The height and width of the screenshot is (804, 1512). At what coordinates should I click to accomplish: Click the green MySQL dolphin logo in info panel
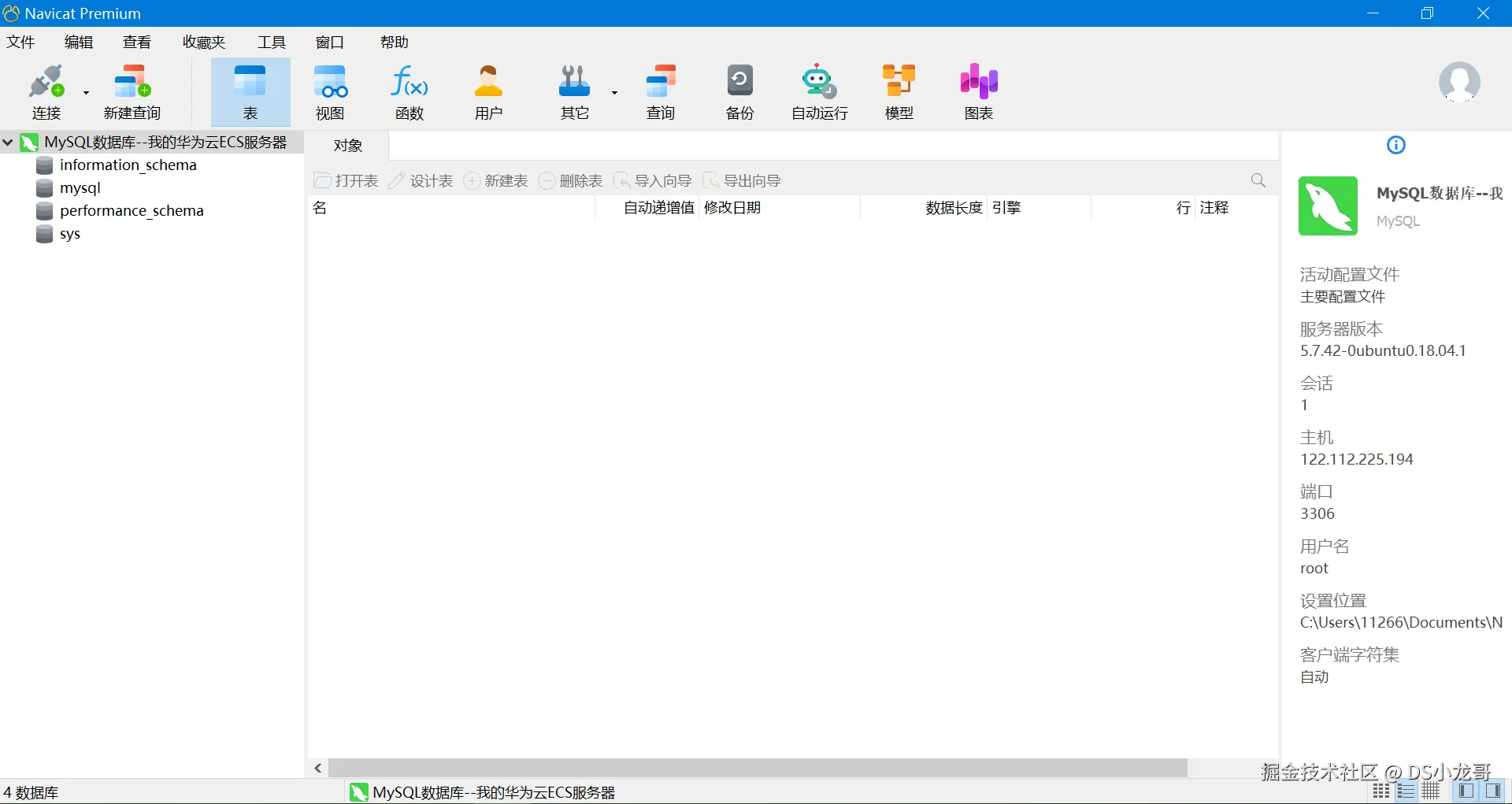pyautogui.click(x=1328, y=206)
